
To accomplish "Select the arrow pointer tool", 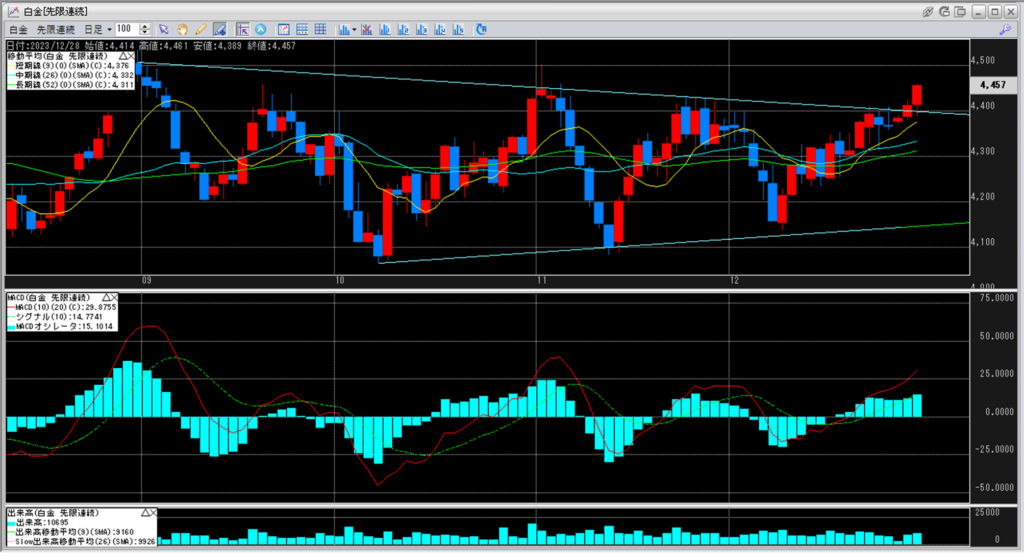I will 163,29.
